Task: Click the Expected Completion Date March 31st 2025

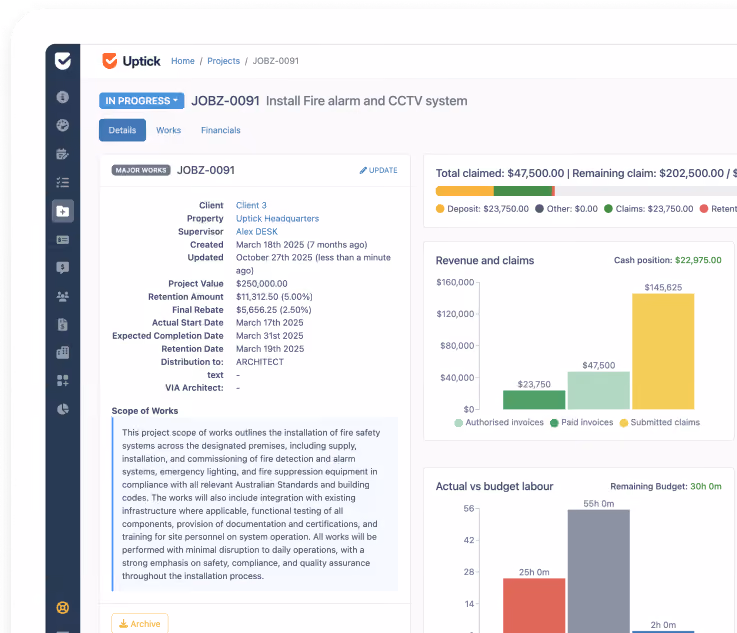Action: (x=269, y=336)
